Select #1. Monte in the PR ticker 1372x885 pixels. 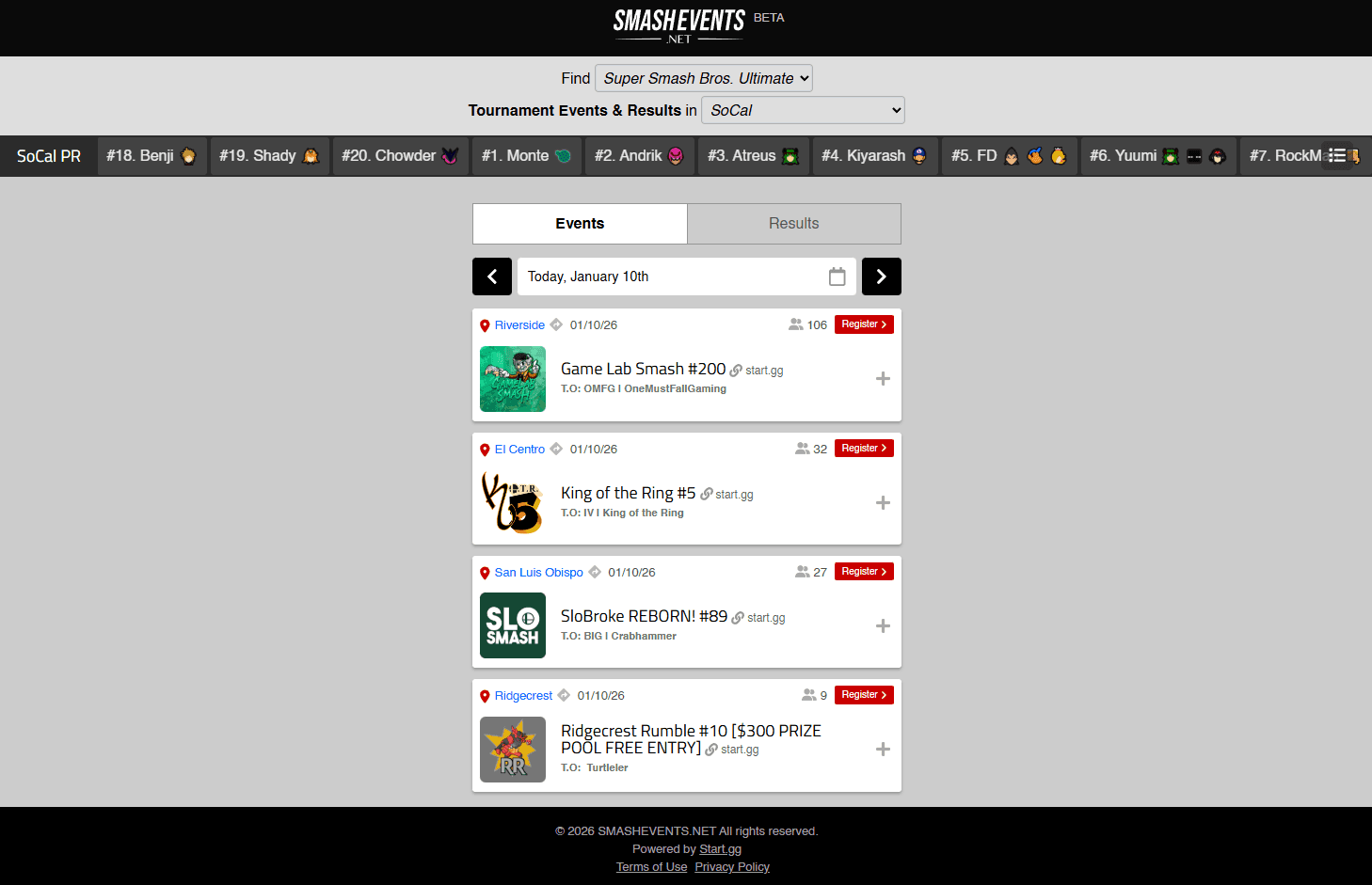pos(525,156)
